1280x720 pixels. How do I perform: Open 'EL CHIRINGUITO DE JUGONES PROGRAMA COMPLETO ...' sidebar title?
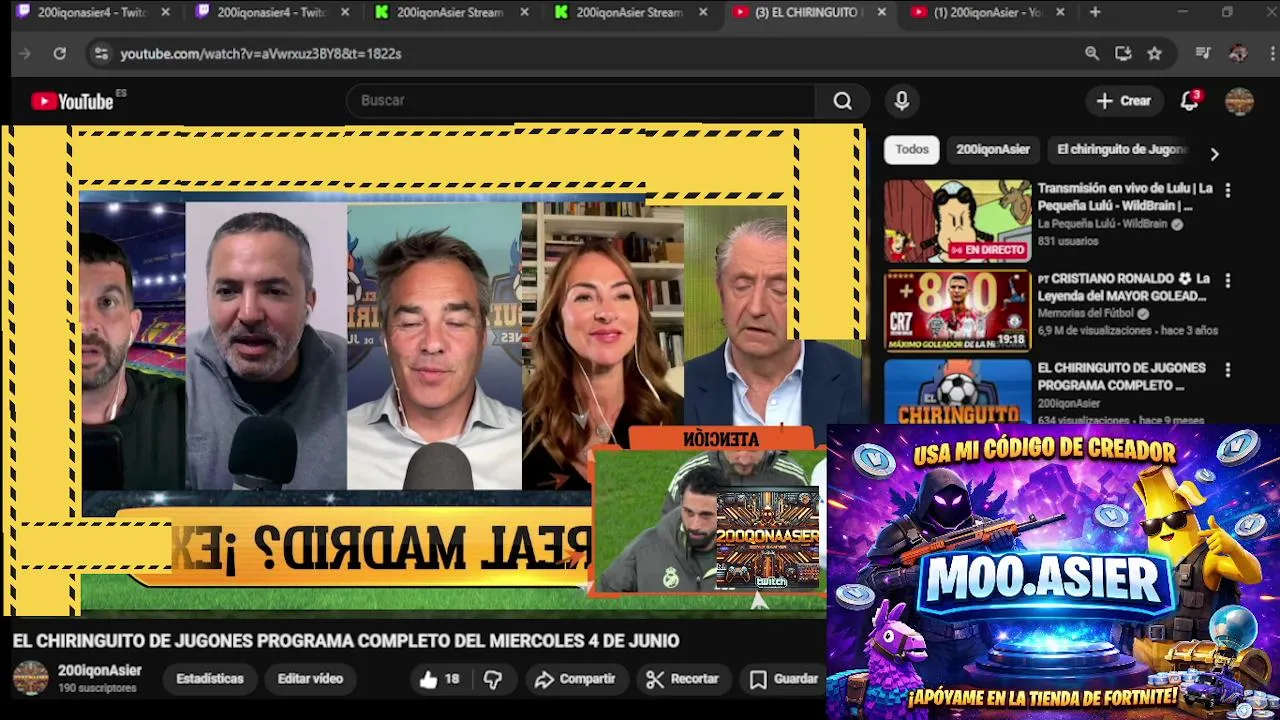click(x=1121, y=377)
